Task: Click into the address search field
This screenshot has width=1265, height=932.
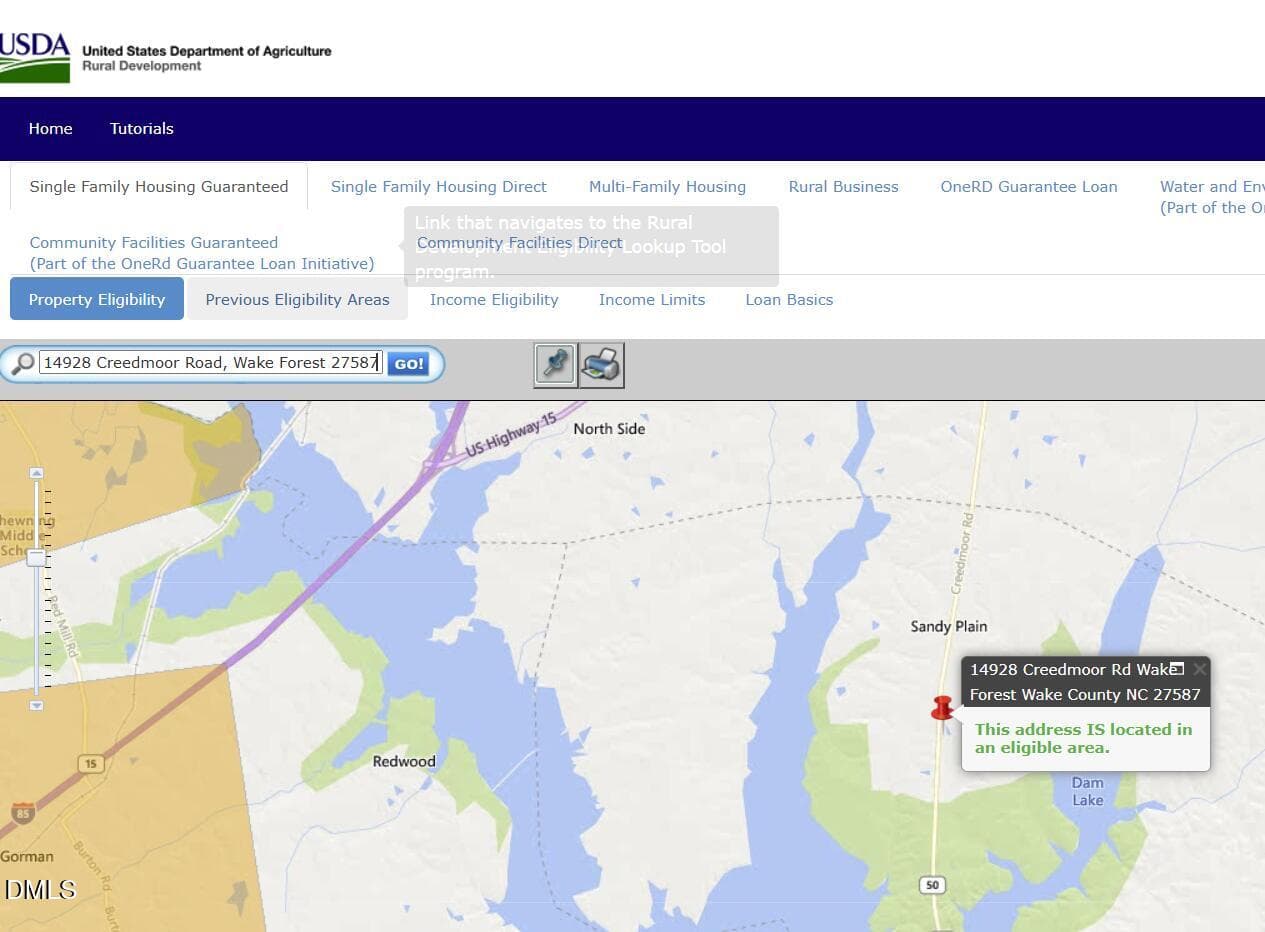Action: pos(211,363)
